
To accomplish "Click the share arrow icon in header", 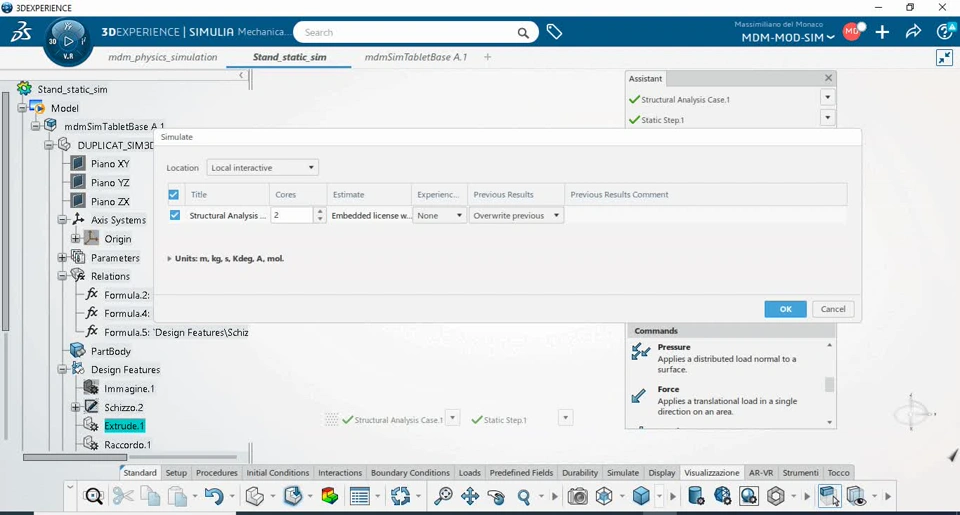I will (x=913, y=32).
